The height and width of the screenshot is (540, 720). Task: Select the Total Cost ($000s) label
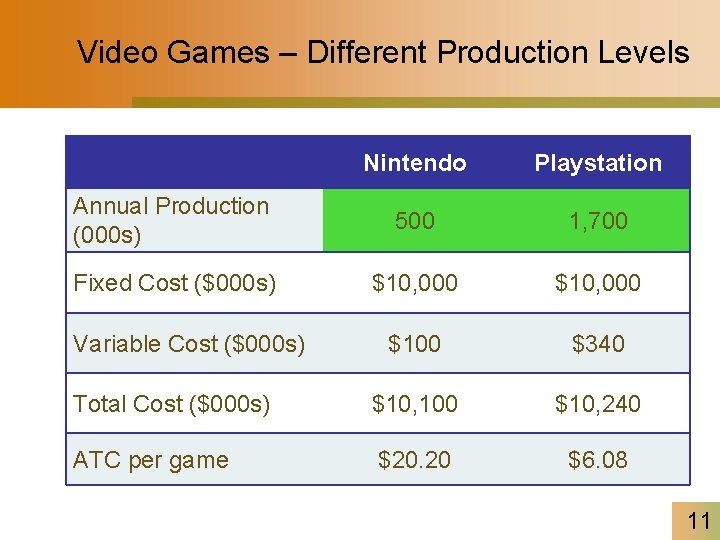[171, 404]
